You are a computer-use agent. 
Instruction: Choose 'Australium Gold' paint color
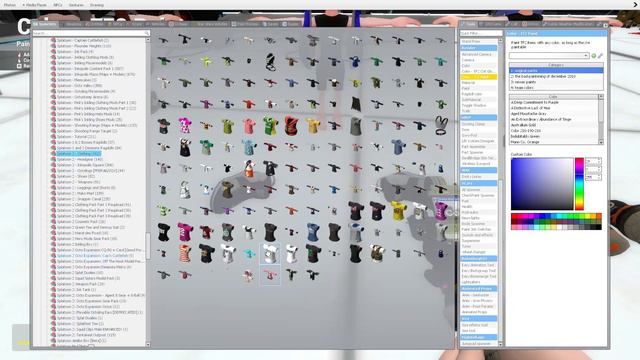[554, 125]
